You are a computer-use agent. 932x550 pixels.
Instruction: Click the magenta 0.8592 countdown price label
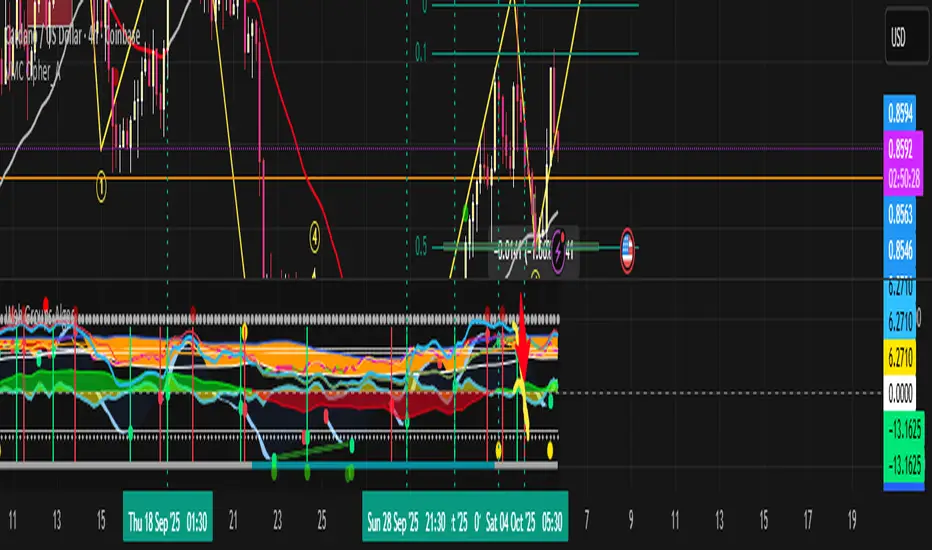[x=903, y=163]
